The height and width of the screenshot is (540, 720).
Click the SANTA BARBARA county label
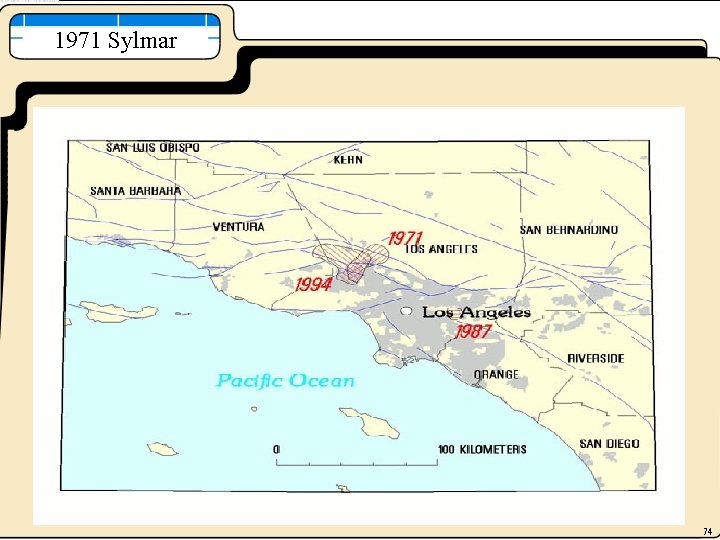click(135, 191)
